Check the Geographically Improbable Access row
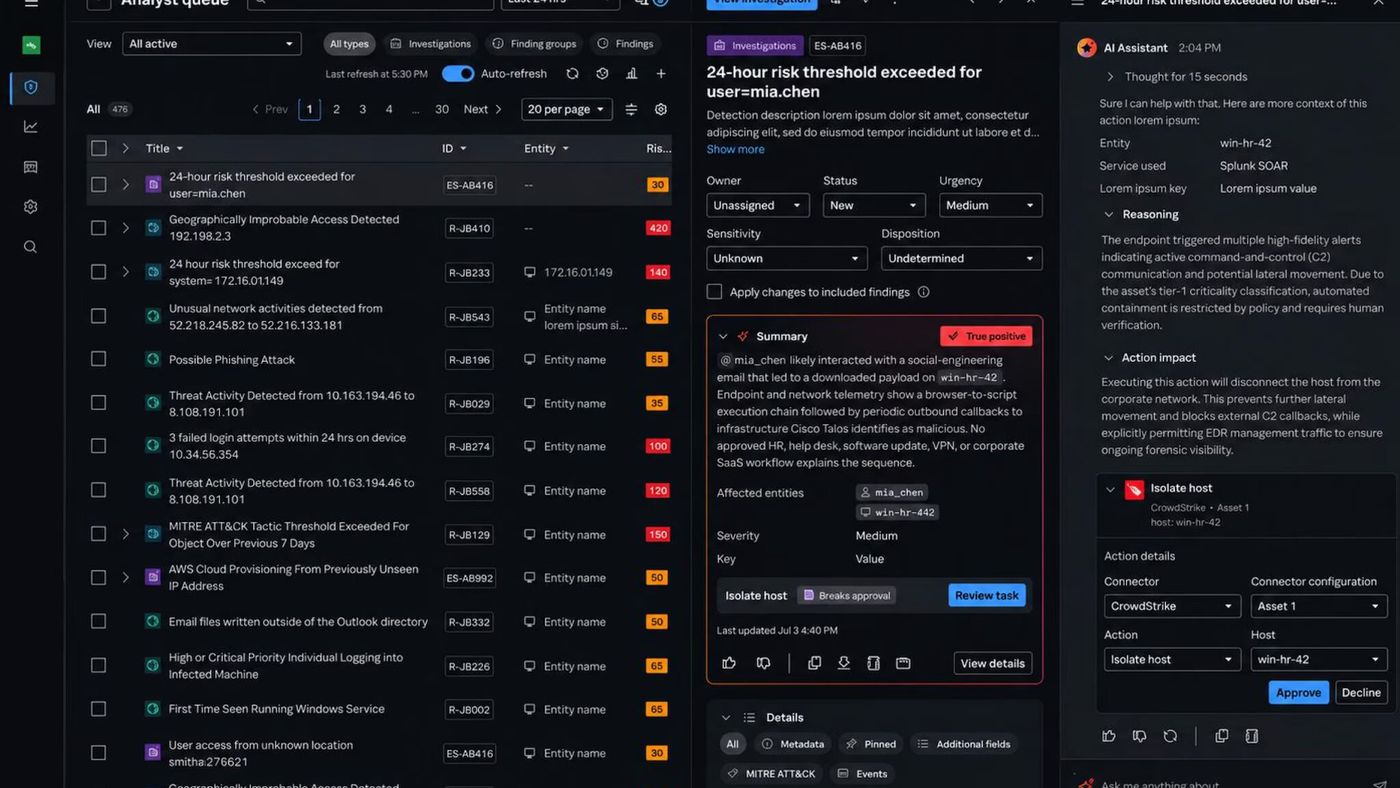The width and height of the screenshot is (1400, 788). pos(99,228)
